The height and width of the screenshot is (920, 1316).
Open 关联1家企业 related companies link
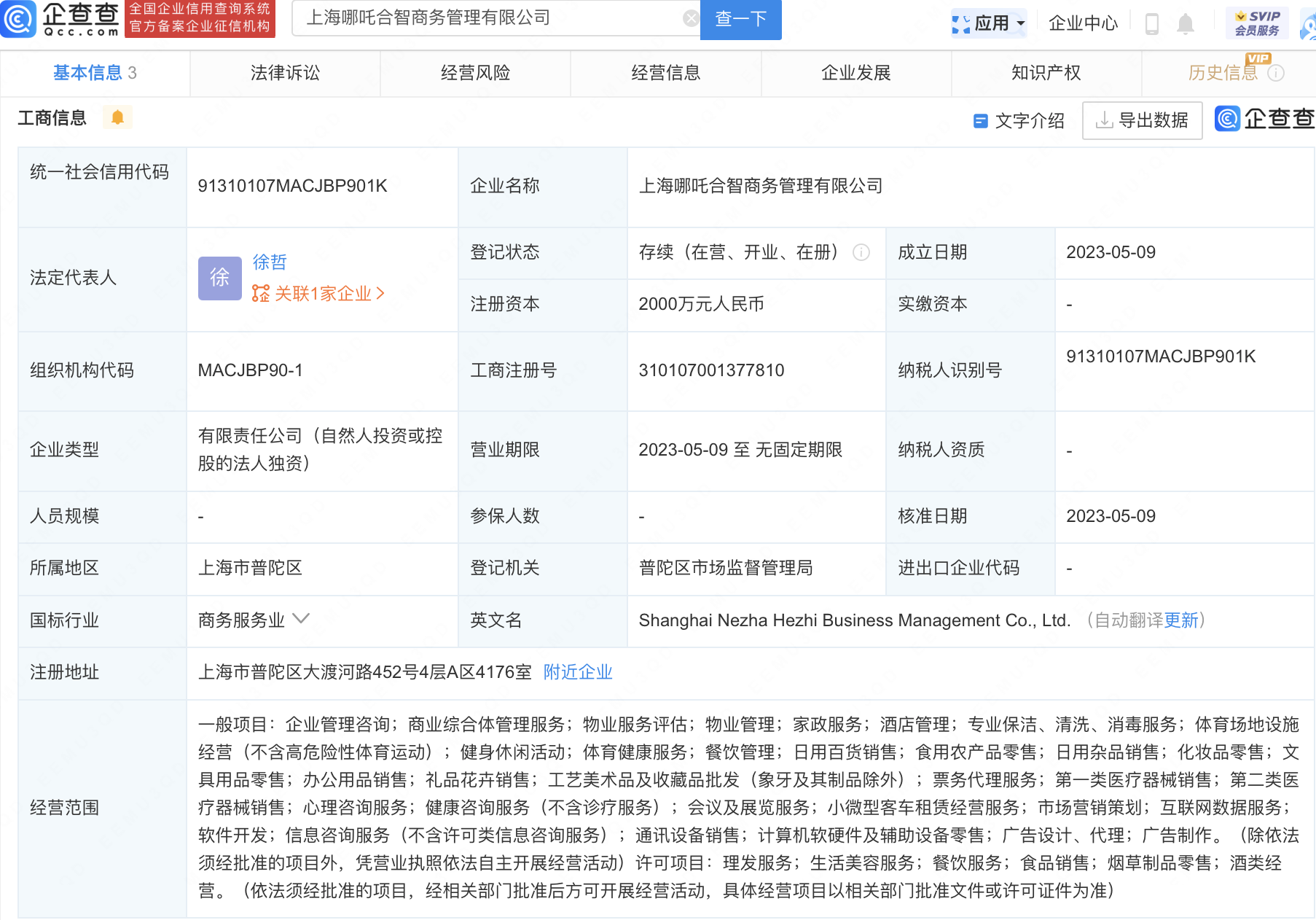pyautogui.click(x=318, y=294)
